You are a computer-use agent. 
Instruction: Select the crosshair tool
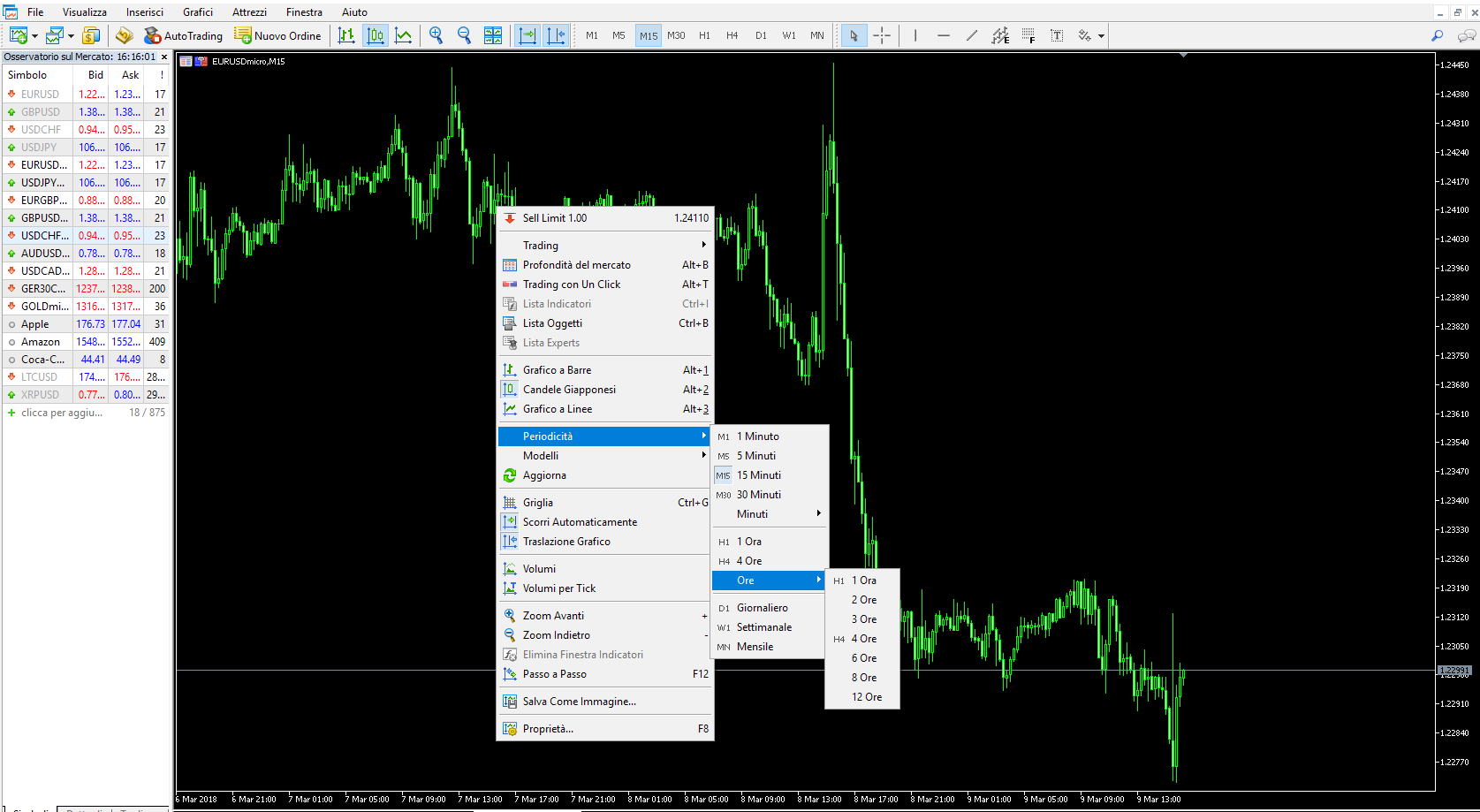[882, 35]
